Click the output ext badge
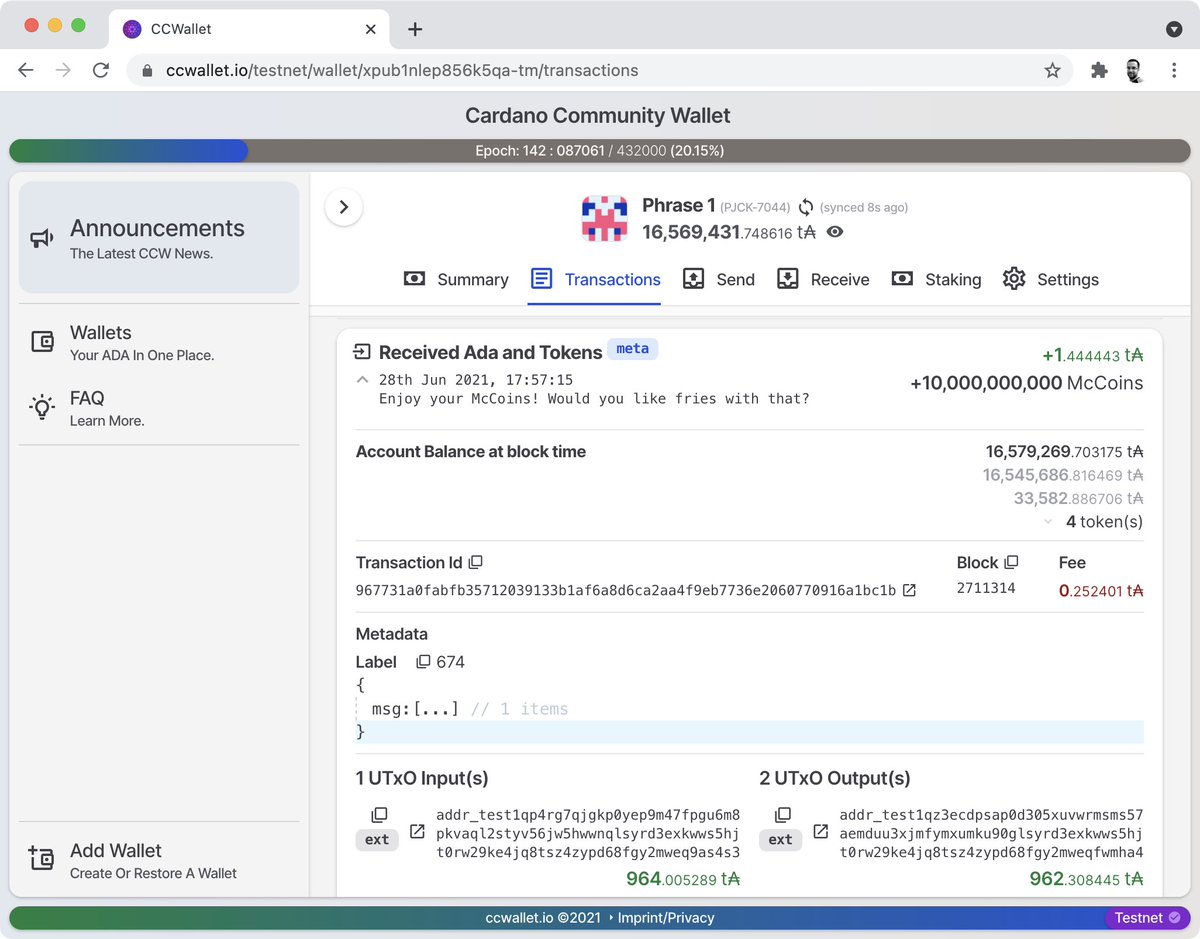 click(x=780, y=840)
